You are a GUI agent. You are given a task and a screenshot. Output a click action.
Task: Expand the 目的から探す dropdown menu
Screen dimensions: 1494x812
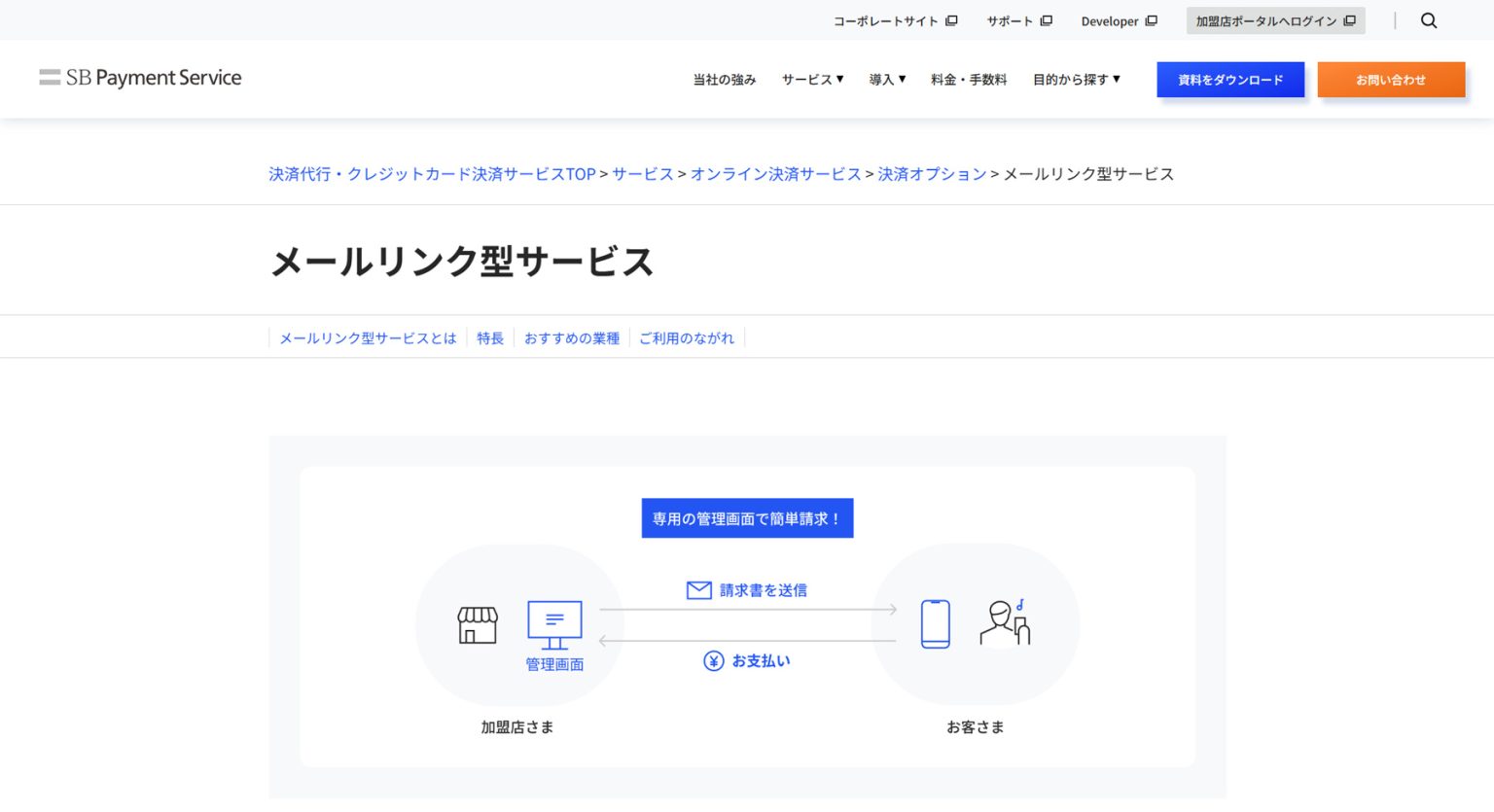click(x=1076, y=80)
